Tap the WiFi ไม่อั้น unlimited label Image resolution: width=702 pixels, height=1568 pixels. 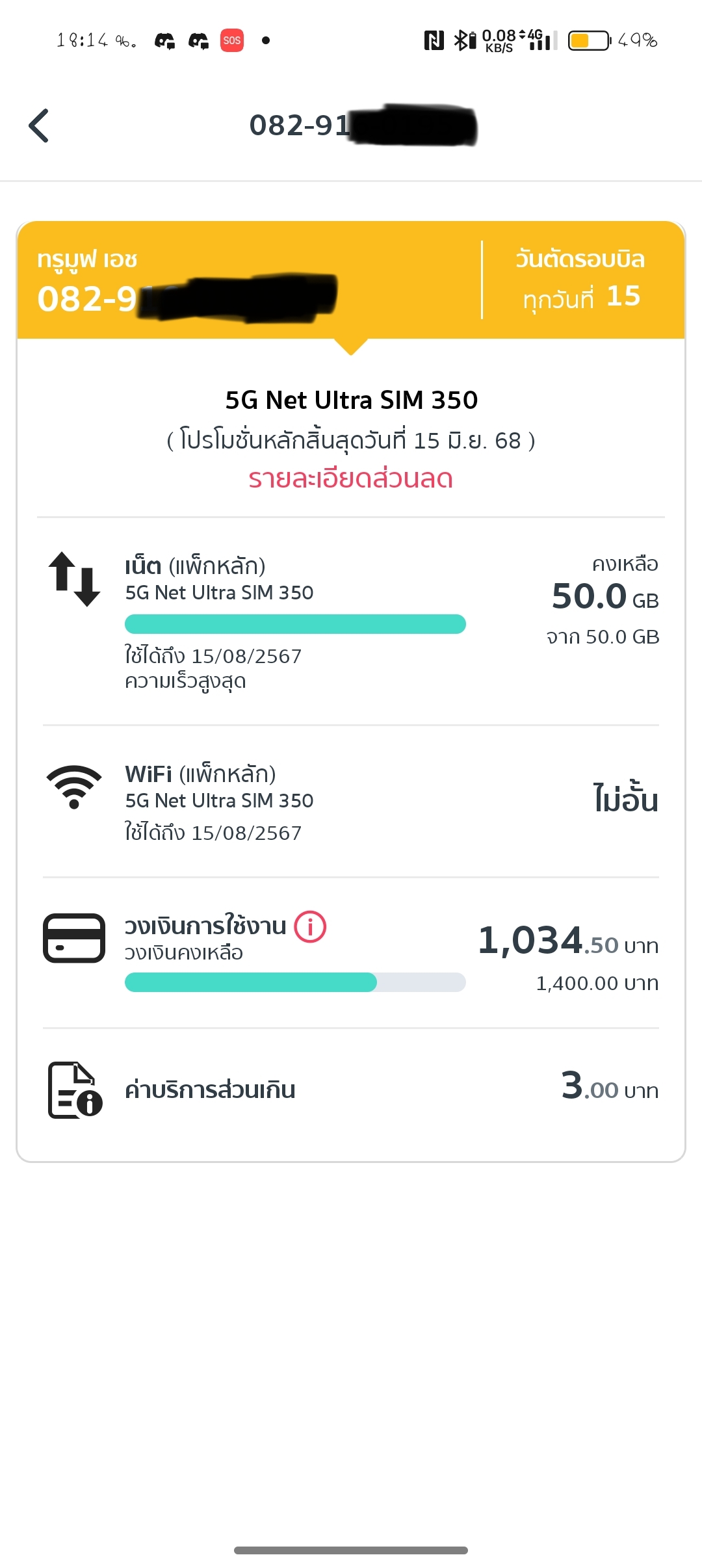(625, 799)
